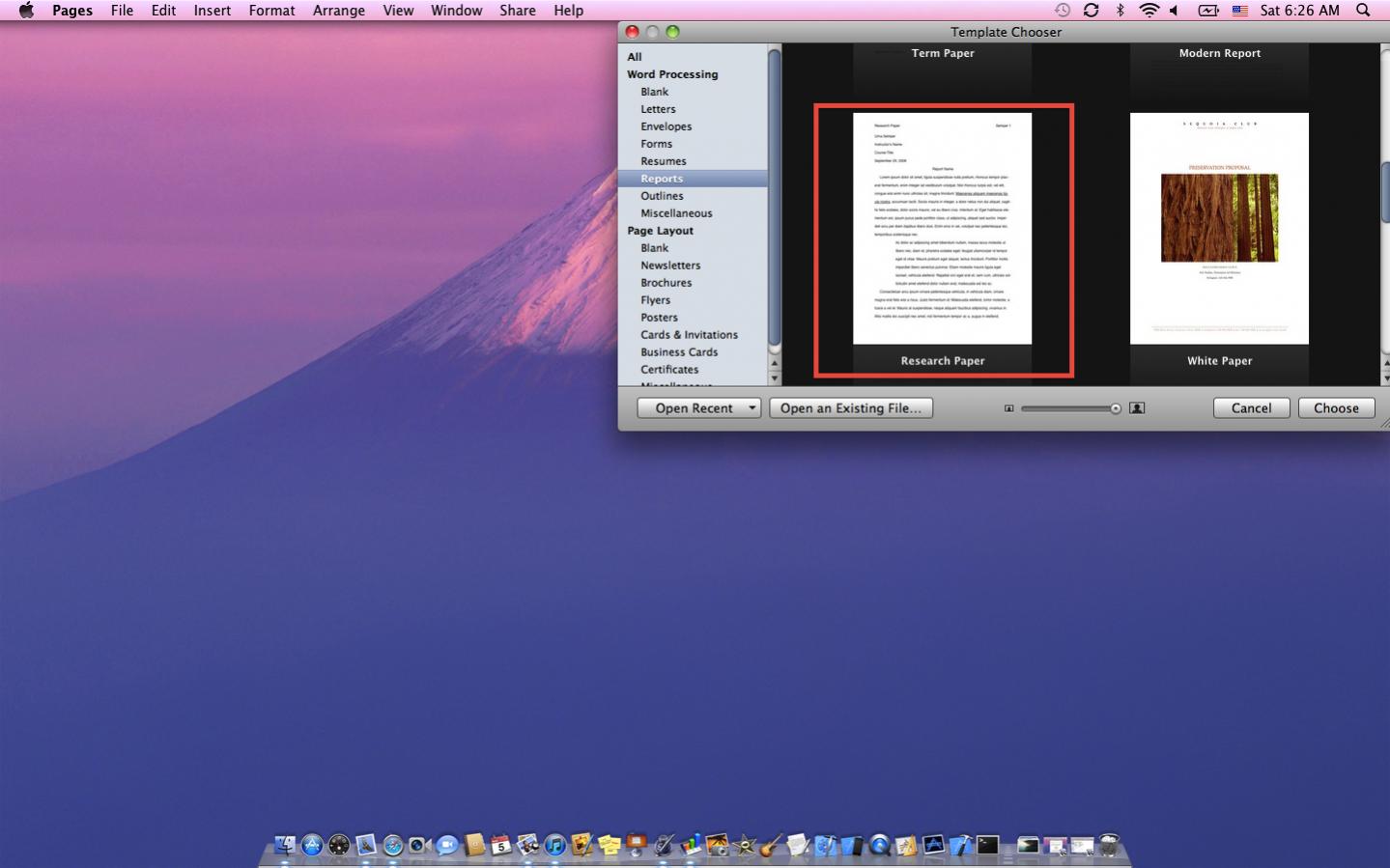Image resolution: width=1390 pixels, height=868 pixels.
Task: Click large thumbnail size icon right of slider
Action: [x=1137, y=408]
